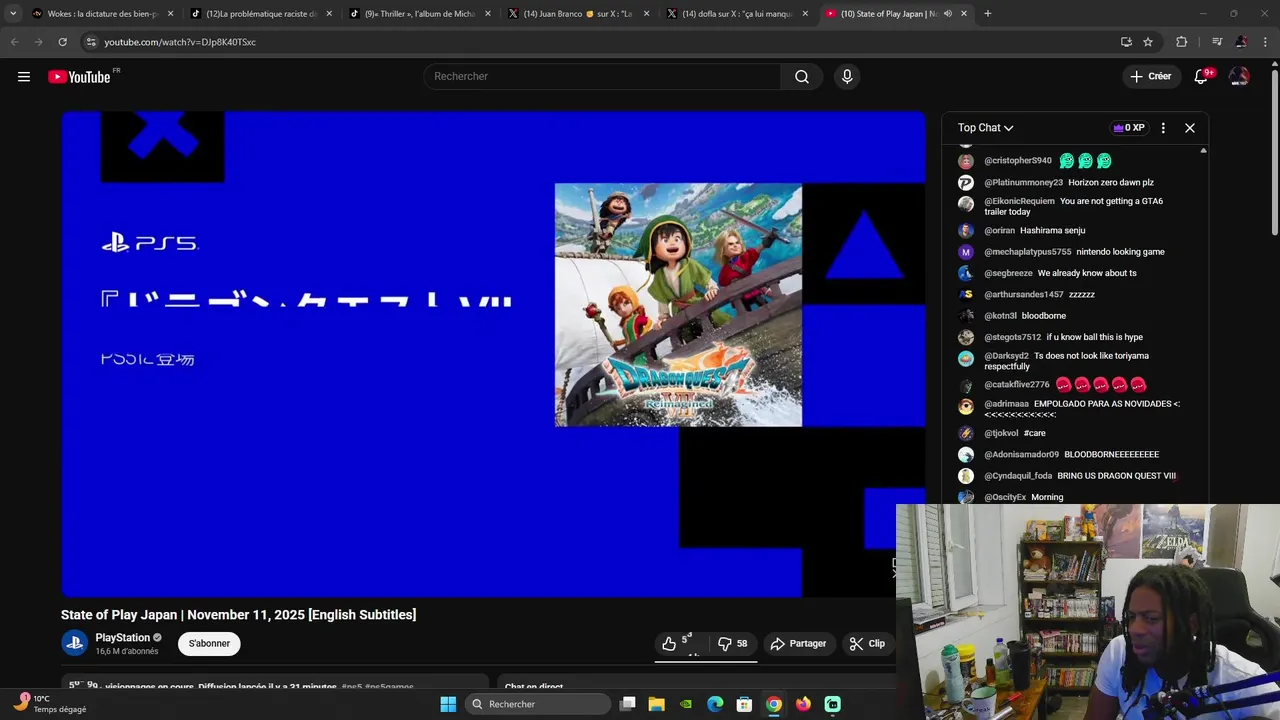Click the video title text
1280x720 pixels.
pos(238,615)
